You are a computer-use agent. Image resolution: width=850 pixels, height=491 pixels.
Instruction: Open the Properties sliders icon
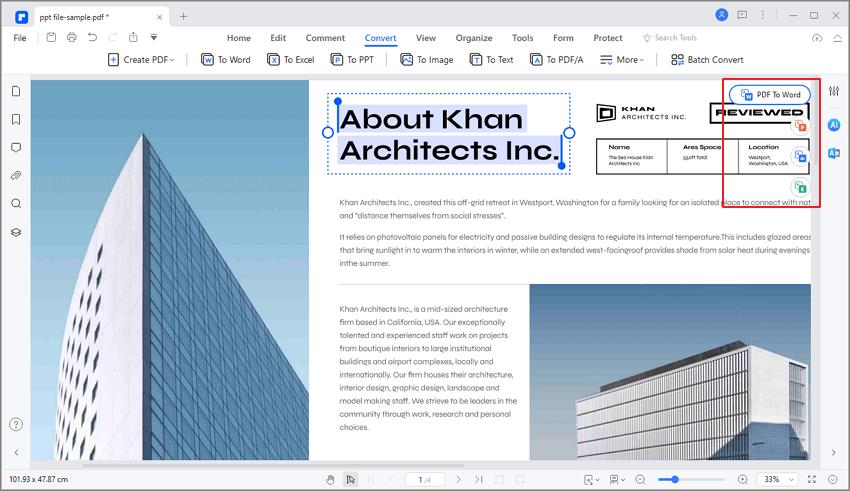(x=834, y=91)
